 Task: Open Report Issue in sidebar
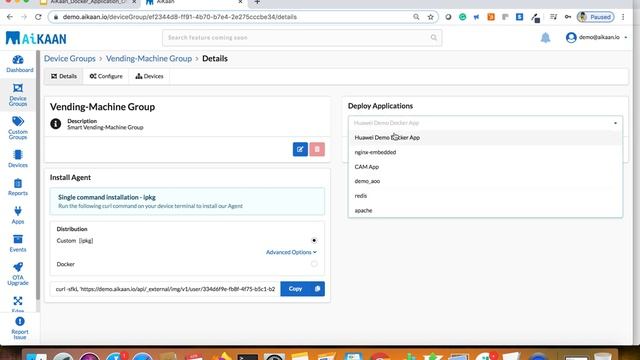point(20,328)
